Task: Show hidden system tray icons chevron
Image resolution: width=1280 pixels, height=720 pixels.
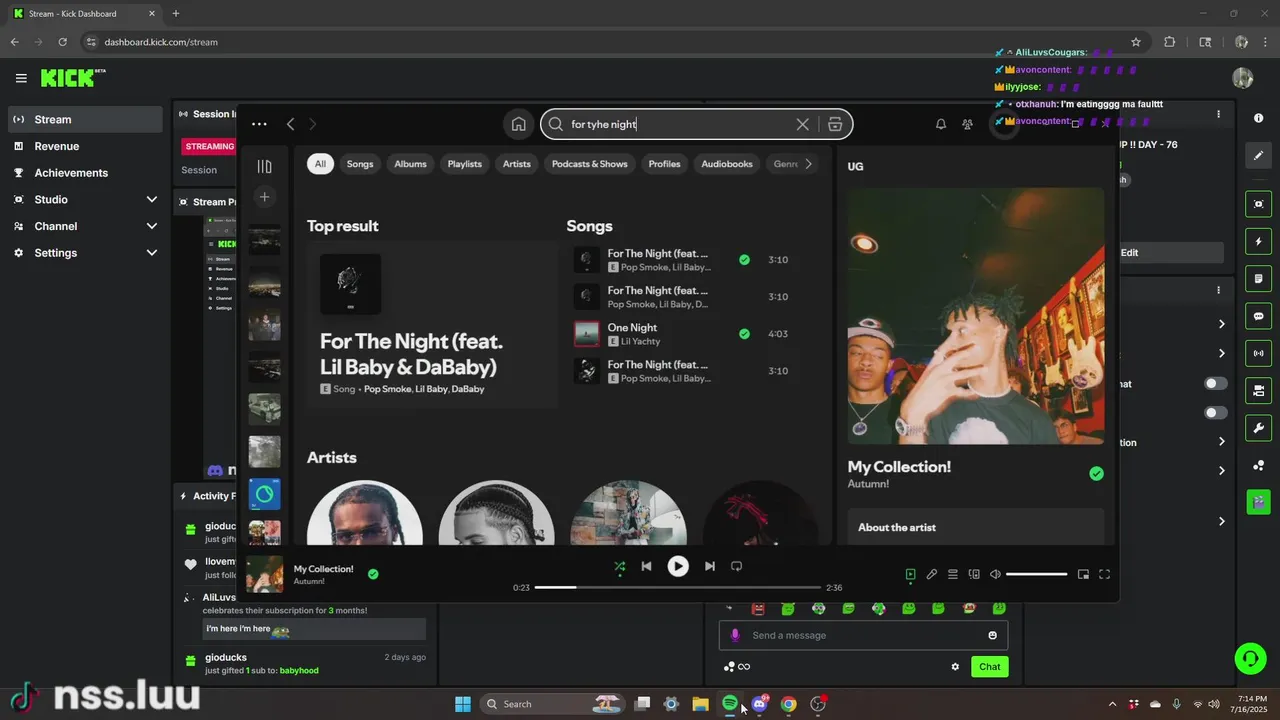Action: [1112, 704]
